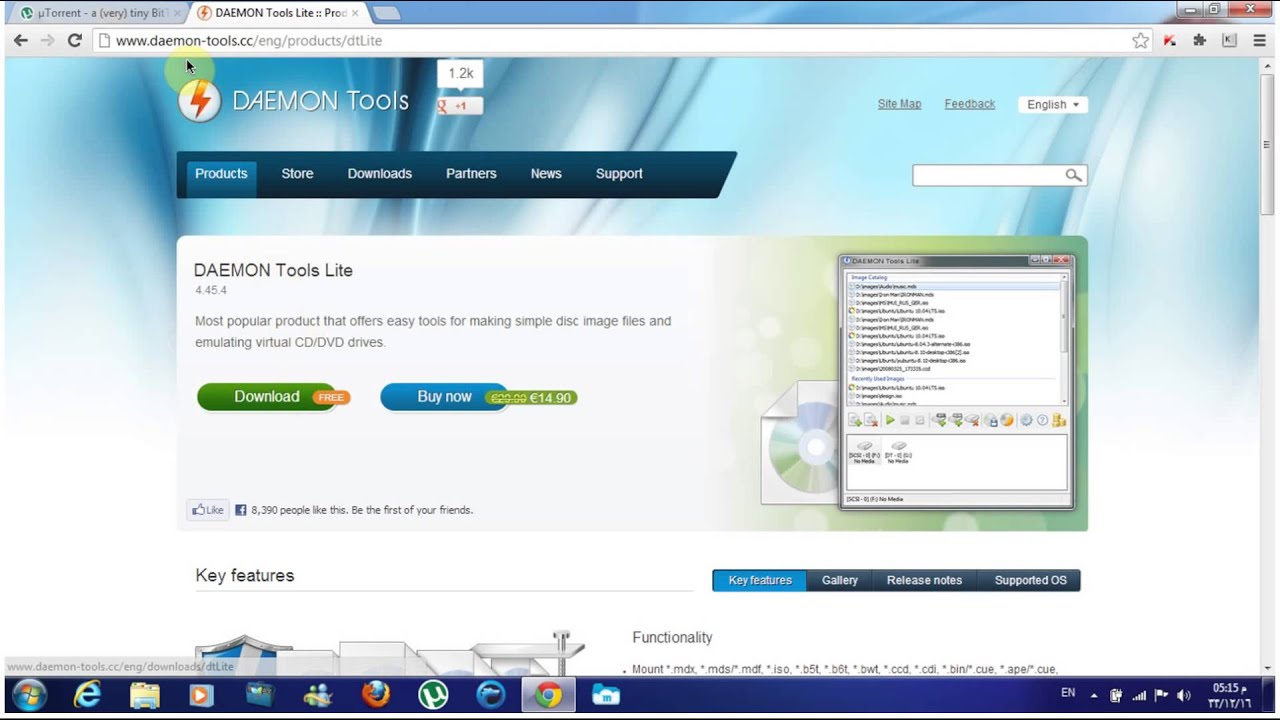
Task: Click the EN language indicator
Action: 1068,693
